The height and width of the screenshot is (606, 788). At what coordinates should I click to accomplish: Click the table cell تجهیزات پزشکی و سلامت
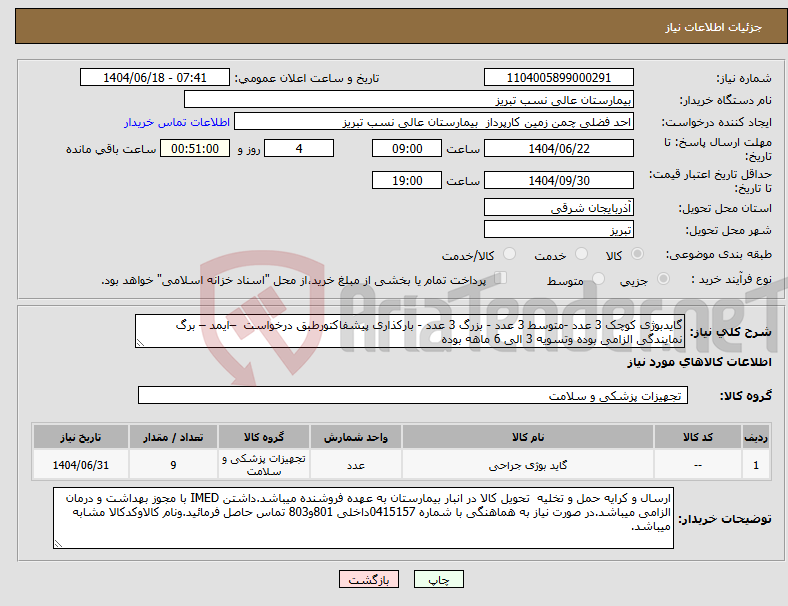[x=264, y=465]
